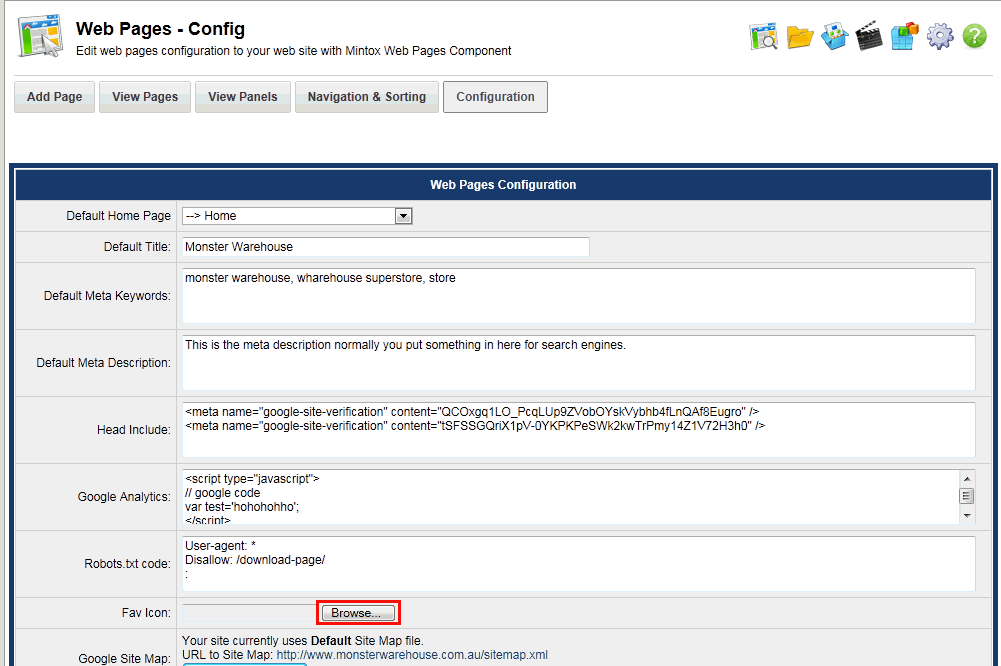Click the "Web Pages Configuration" table header
This screenshot has height=666, width=1001.
[503, 185]
